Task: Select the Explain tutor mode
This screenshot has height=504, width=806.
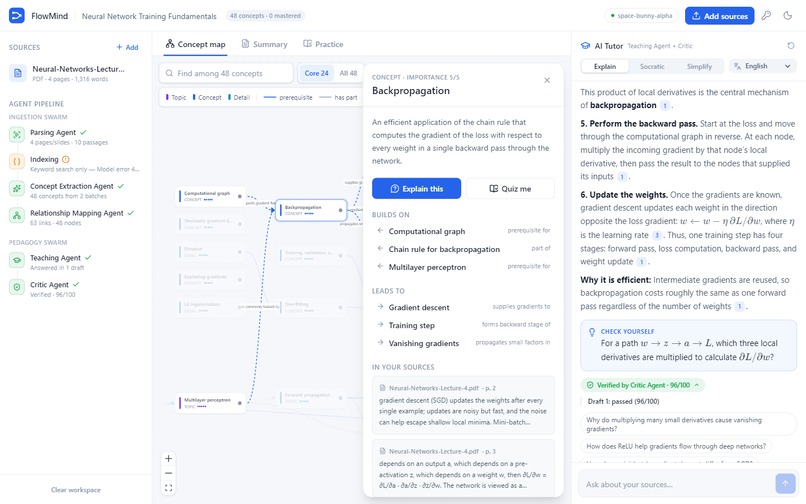Action: 604,66
